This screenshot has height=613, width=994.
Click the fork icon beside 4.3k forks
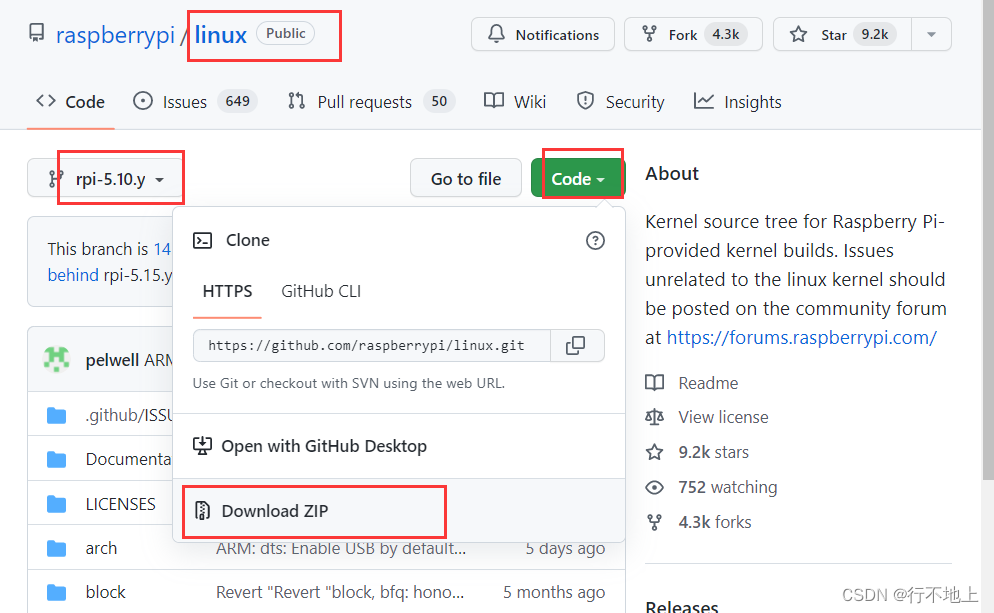pos(654,522)
